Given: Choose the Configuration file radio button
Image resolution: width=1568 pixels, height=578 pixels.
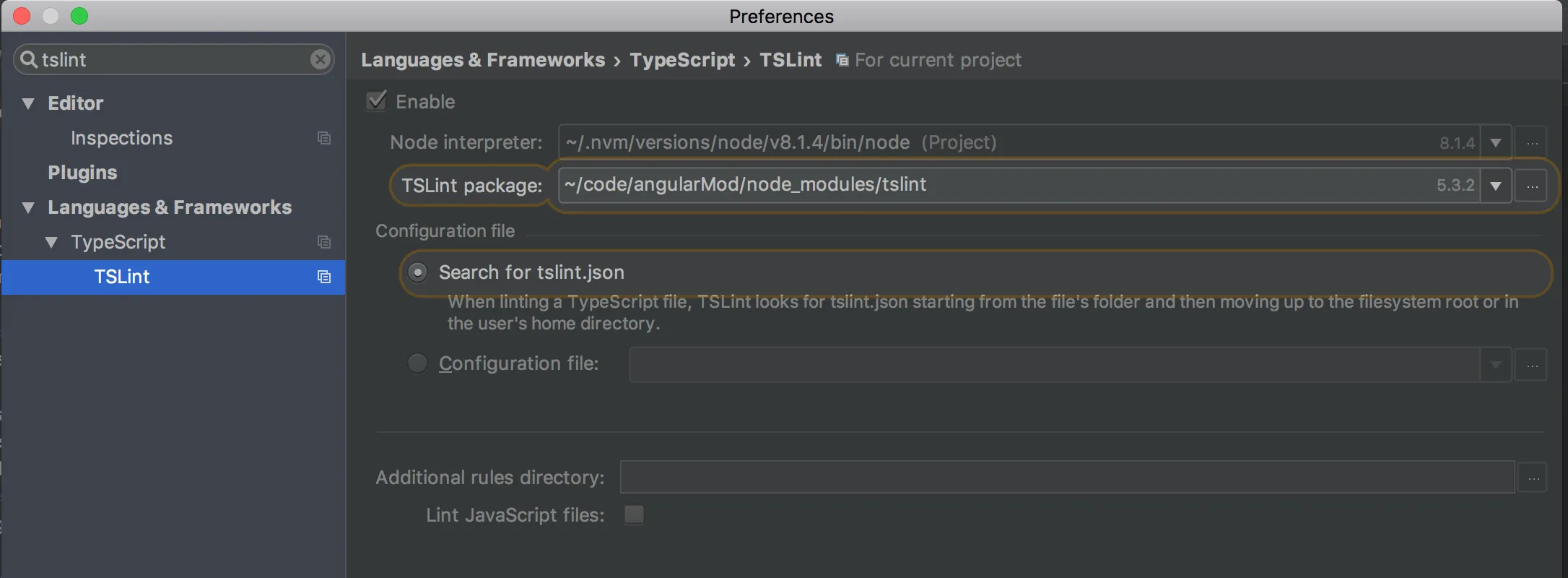Looking at the screenshot, I should tap(417, 363).
